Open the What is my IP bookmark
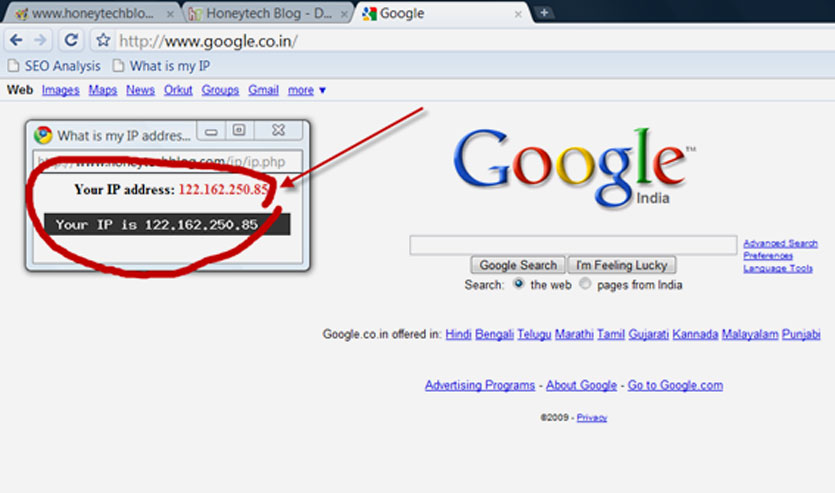The width and height of the screenshot is (835, 493). coord(161,66)
